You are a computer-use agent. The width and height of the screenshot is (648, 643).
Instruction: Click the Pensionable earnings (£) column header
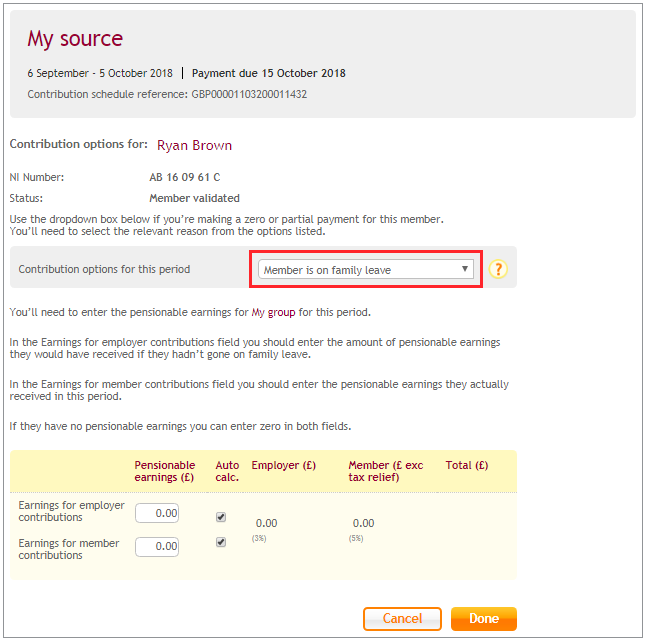tap(164, 471)
